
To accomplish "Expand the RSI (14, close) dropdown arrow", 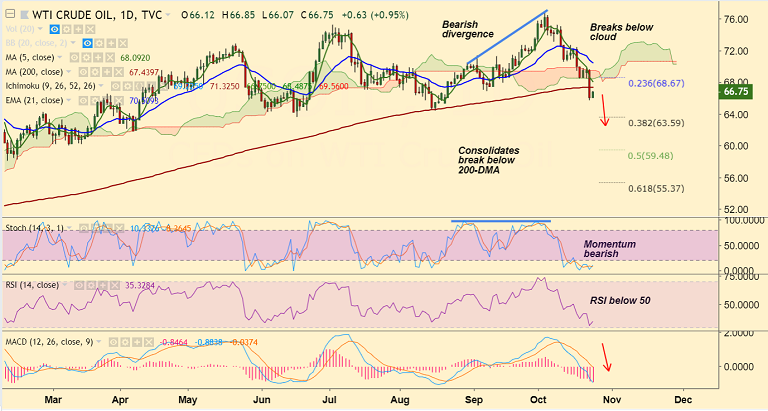I will (65, 285).
